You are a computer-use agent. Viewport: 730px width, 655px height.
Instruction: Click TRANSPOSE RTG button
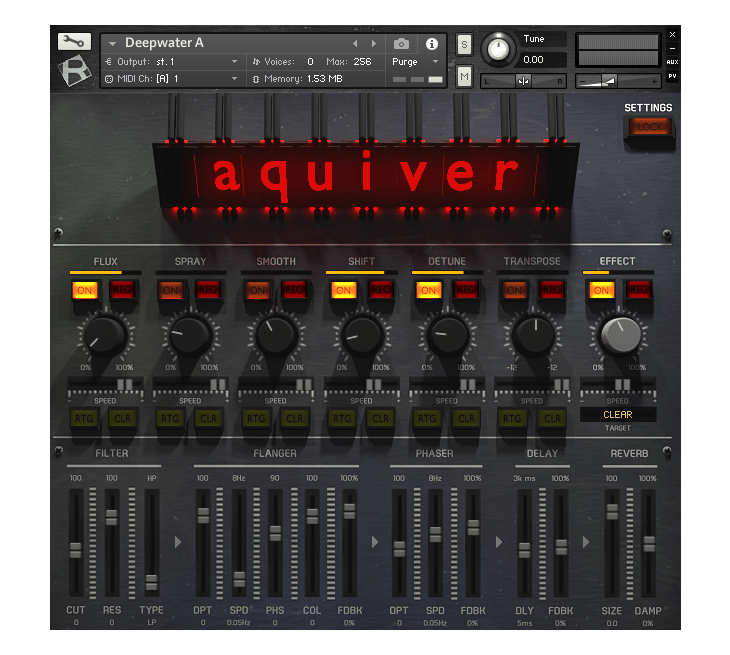[512, 419]
